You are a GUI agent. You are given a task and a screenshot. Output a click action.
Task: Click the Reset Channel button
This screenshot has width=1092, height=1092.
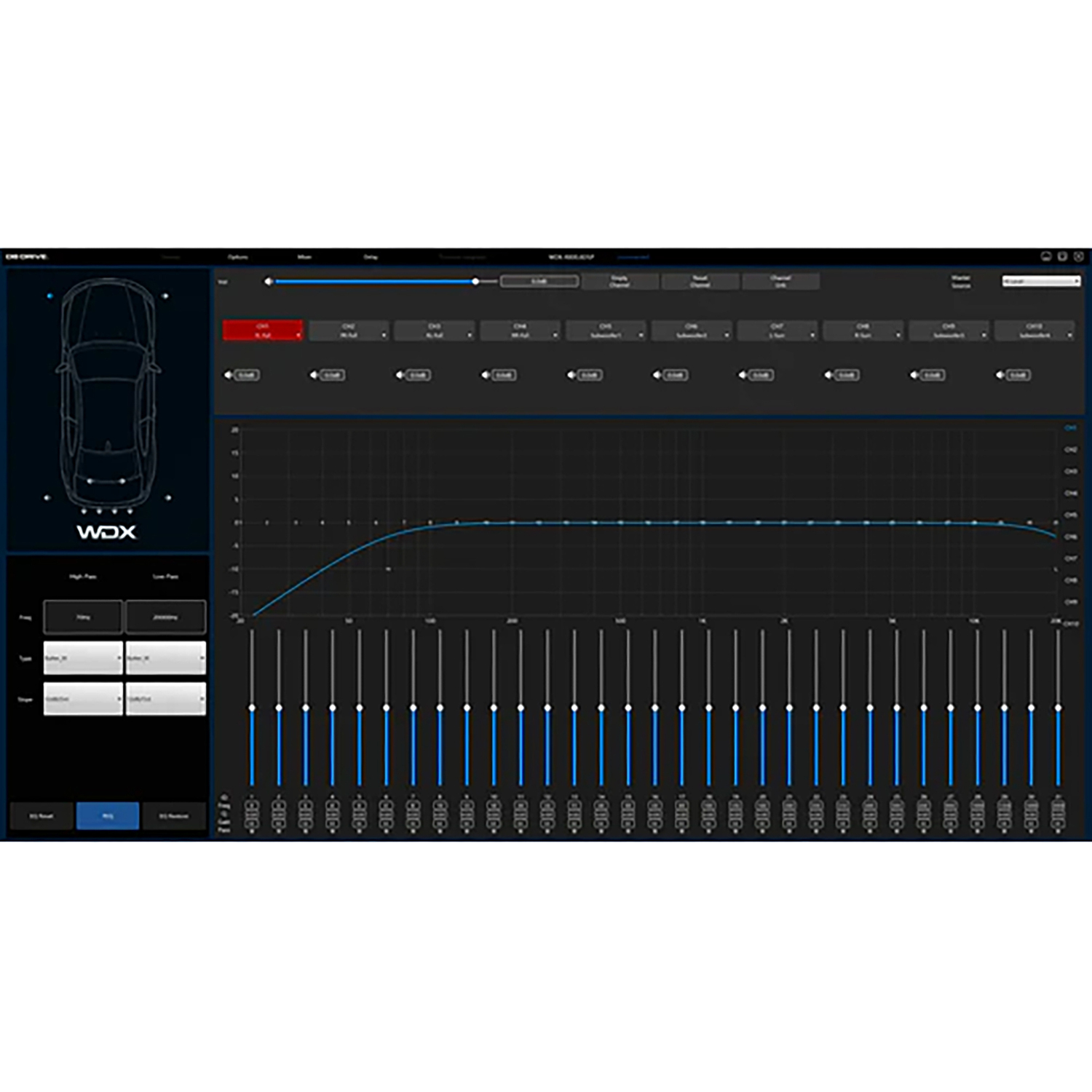(x=700, y=282)
